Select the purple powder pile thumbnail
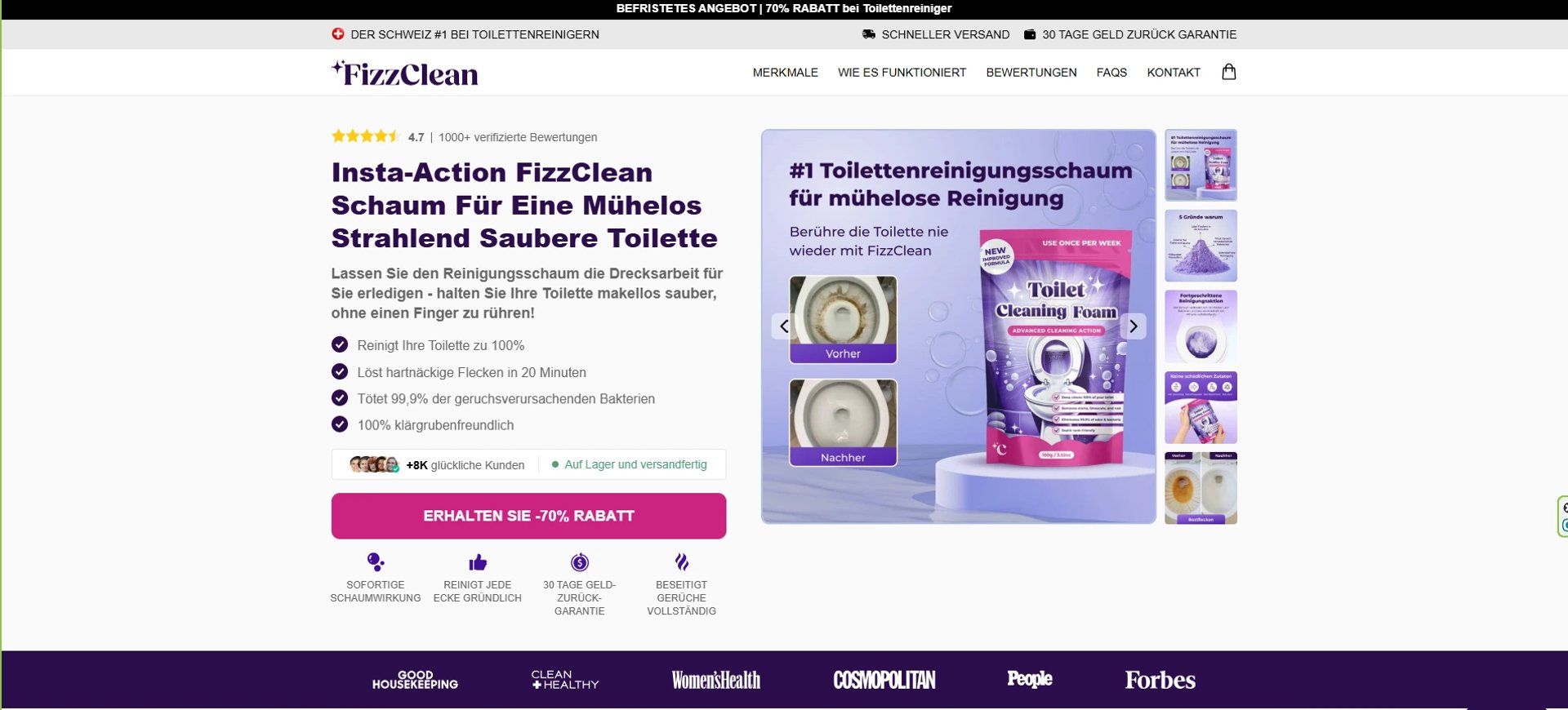 coord(1200,246)
